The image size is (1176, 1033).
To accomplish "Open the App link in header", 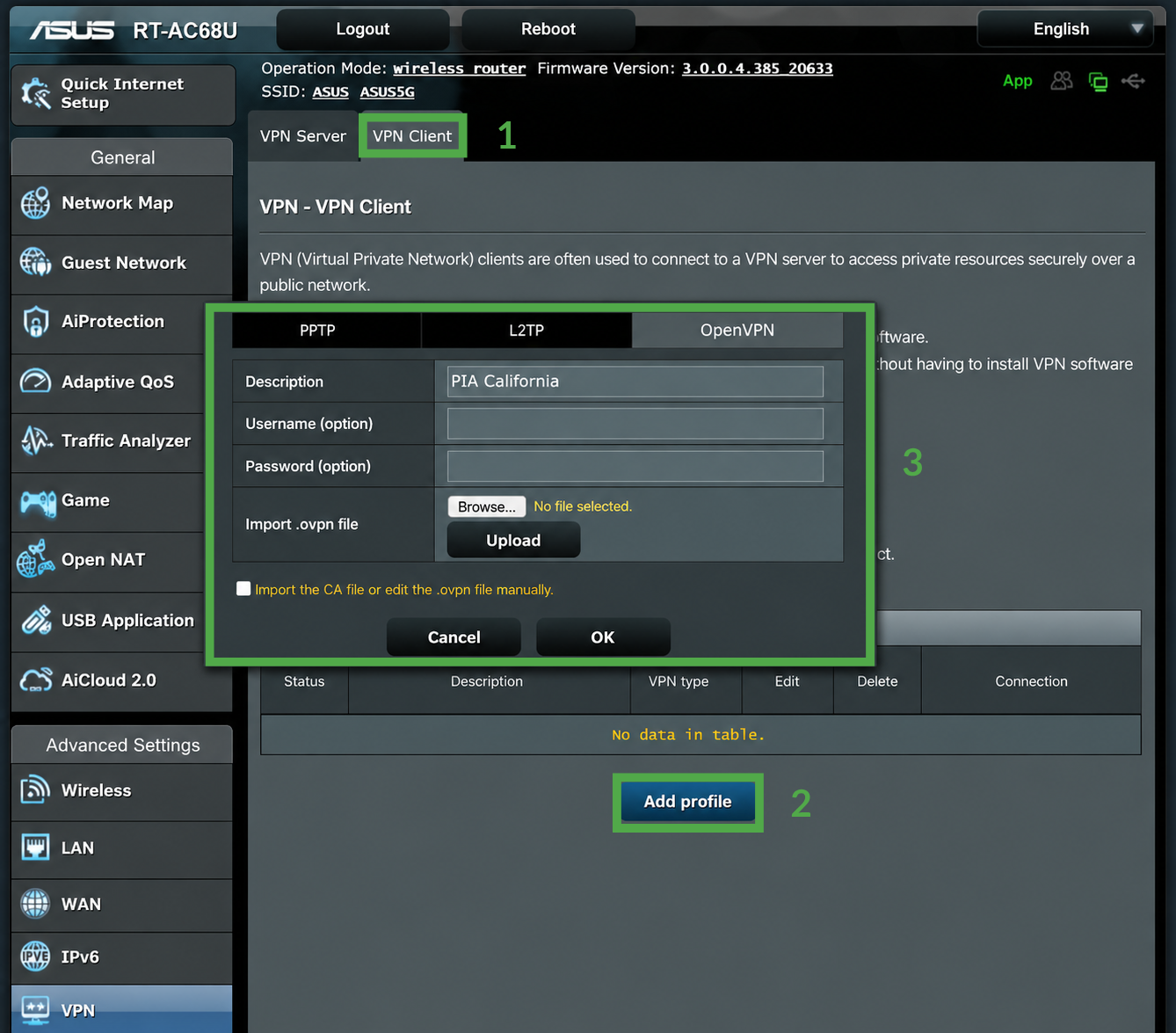I will click(1017, 81).
